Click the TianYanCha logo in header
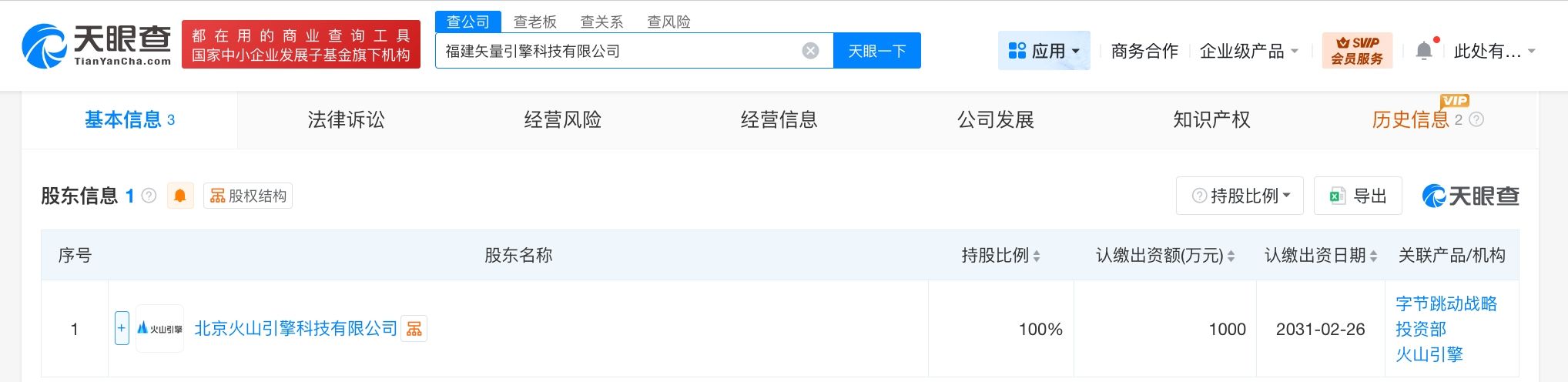Screen dimensions: 1568x382 [x=97, y=45]
